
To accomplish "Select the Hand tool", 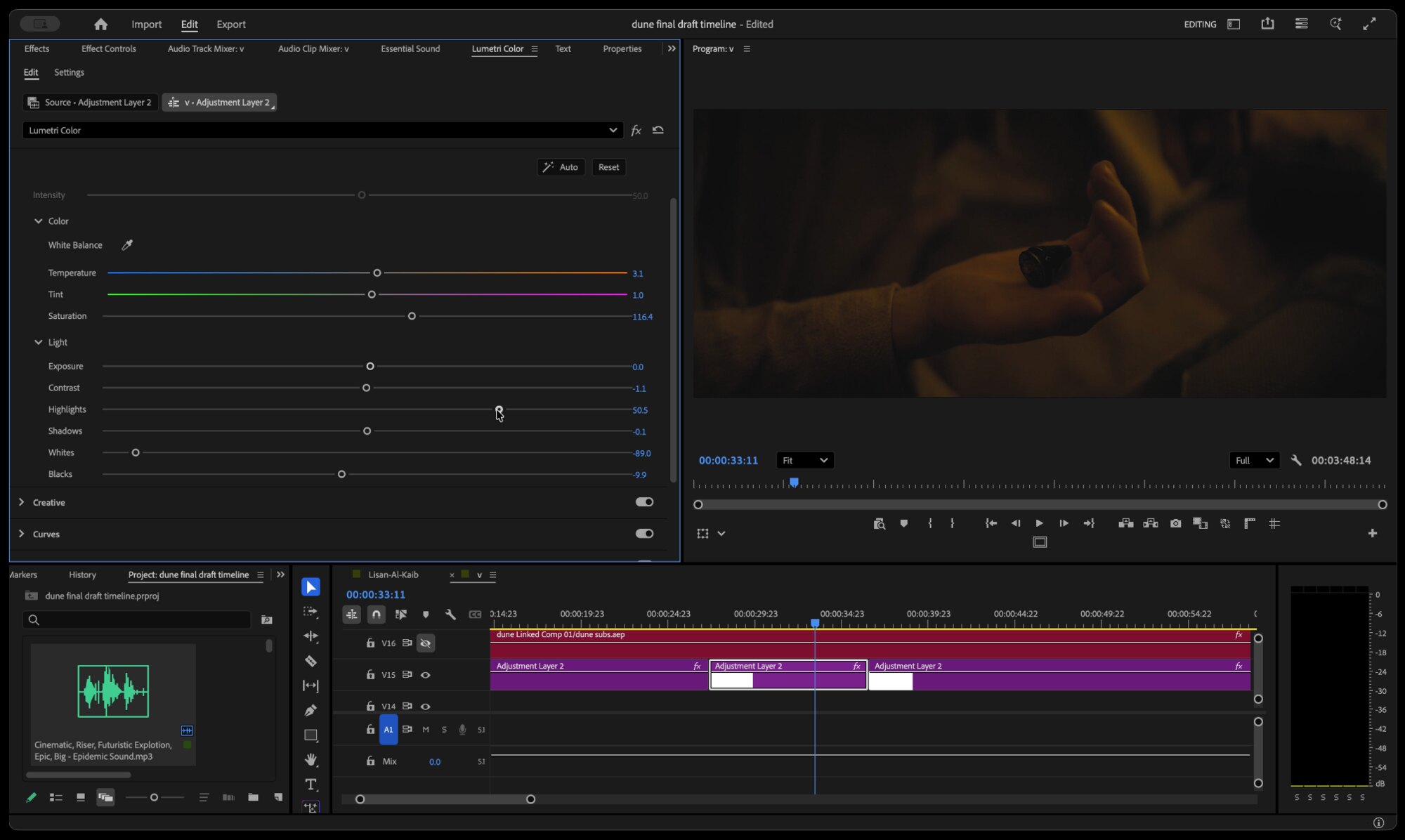I will pyautogui.click(x=311, y=760).
